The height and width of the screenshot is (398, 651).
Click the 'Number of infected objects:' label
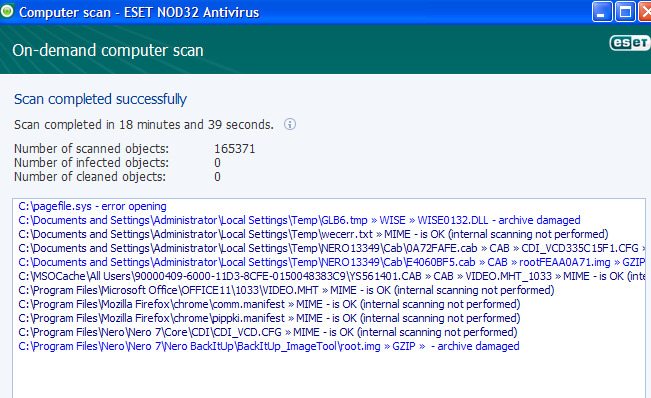click(x=91, y=163)
